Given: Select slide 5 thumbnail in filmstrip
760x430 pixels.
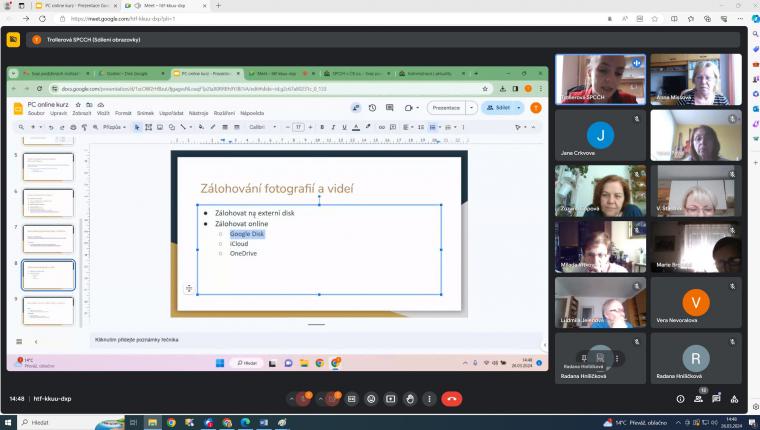Looking at the screenshot, I should tap(48, 167).
